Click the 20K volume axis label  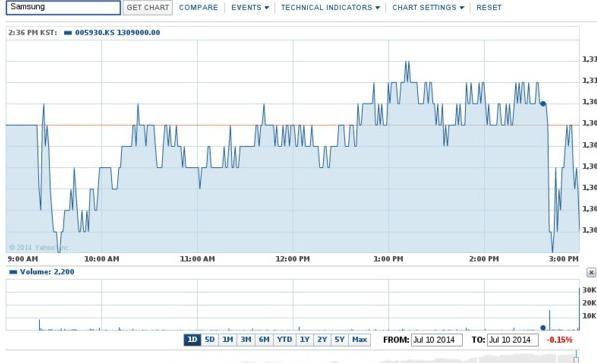589,303
